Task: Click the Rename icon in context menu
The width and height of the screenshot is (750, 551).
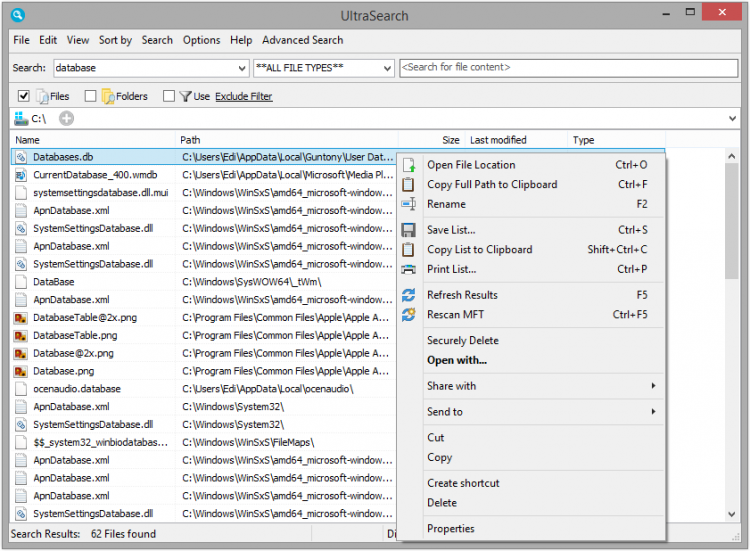Action: pos(408,204)
